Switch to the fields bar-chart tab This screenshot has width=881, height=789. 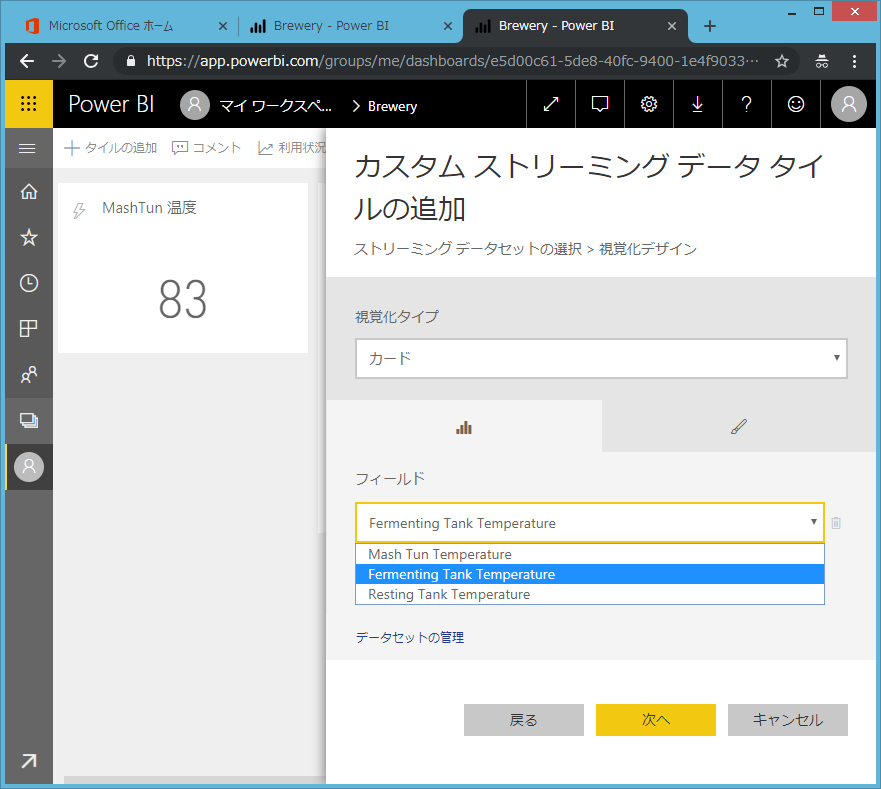tap(464, 427)
